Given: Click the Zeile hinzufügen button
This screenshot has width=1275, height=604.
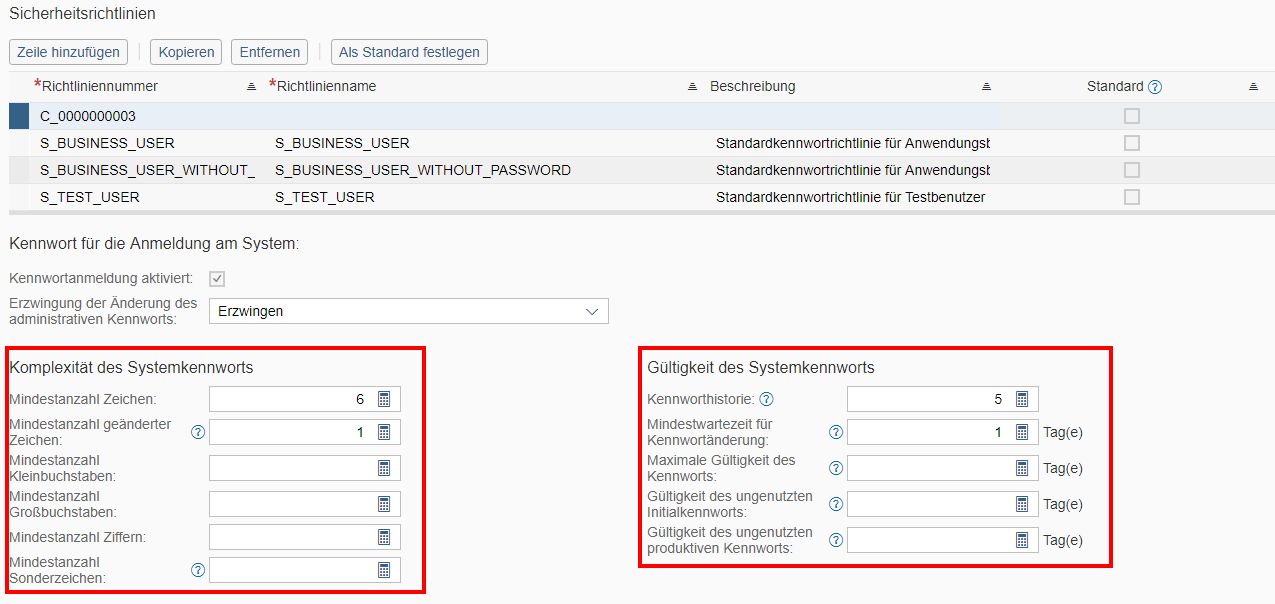Looking at the screenshot, I should (69, 52).
